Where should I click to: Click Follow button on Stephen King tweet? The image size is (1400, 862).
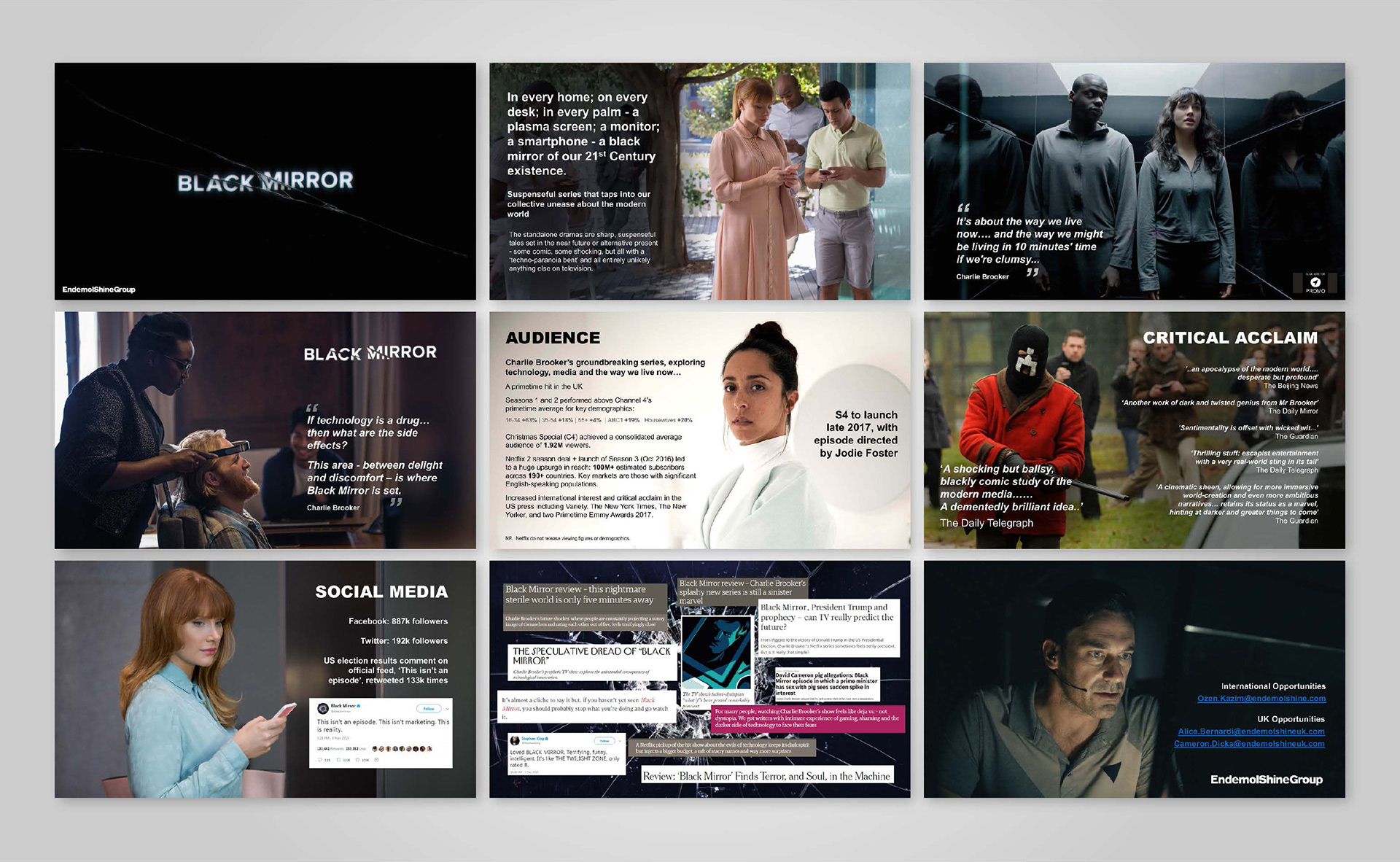click(x=604, y=741)
